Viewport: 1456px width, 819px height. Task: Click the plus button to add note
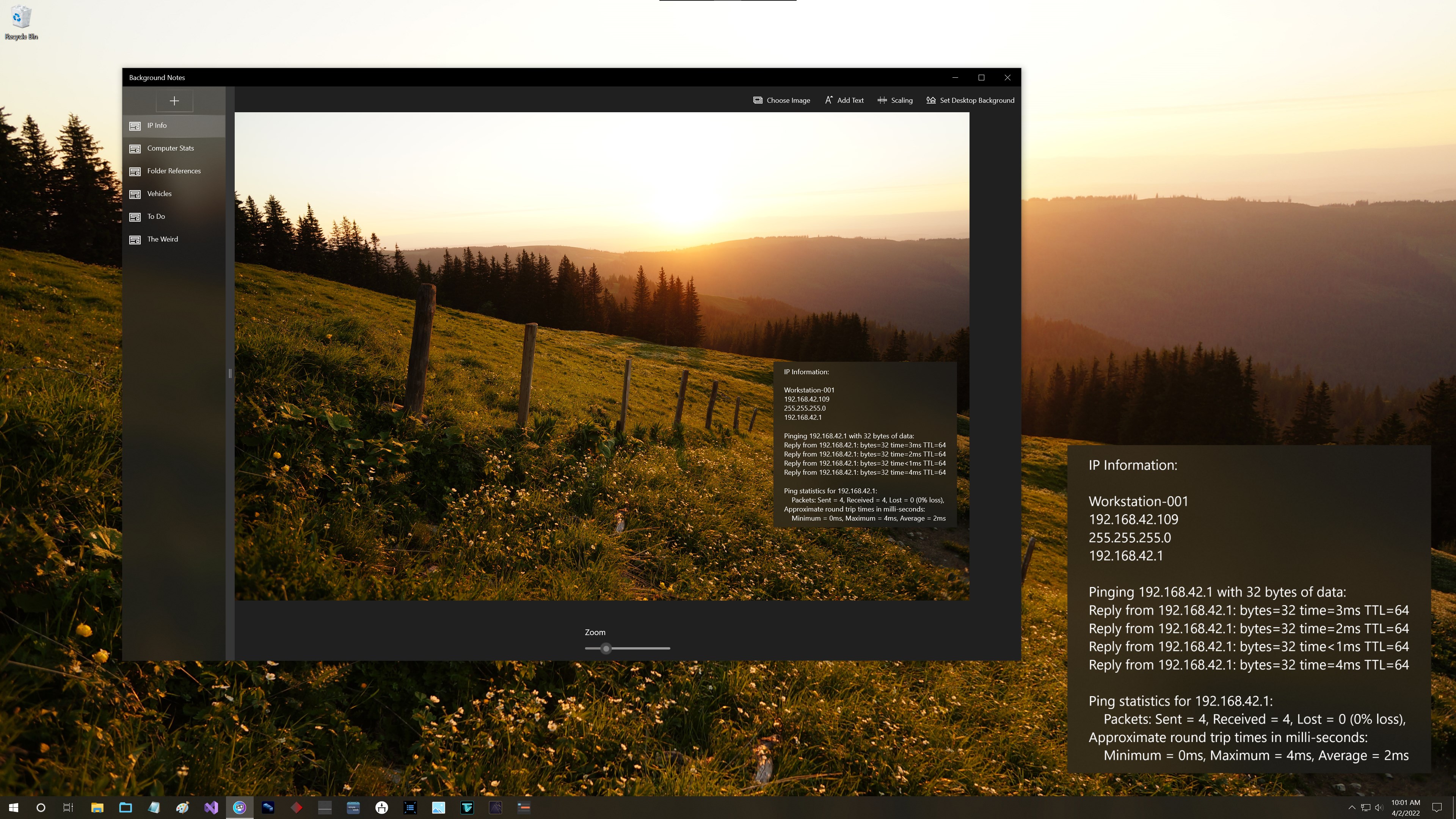pyautogui.click(x=174, y=101)
